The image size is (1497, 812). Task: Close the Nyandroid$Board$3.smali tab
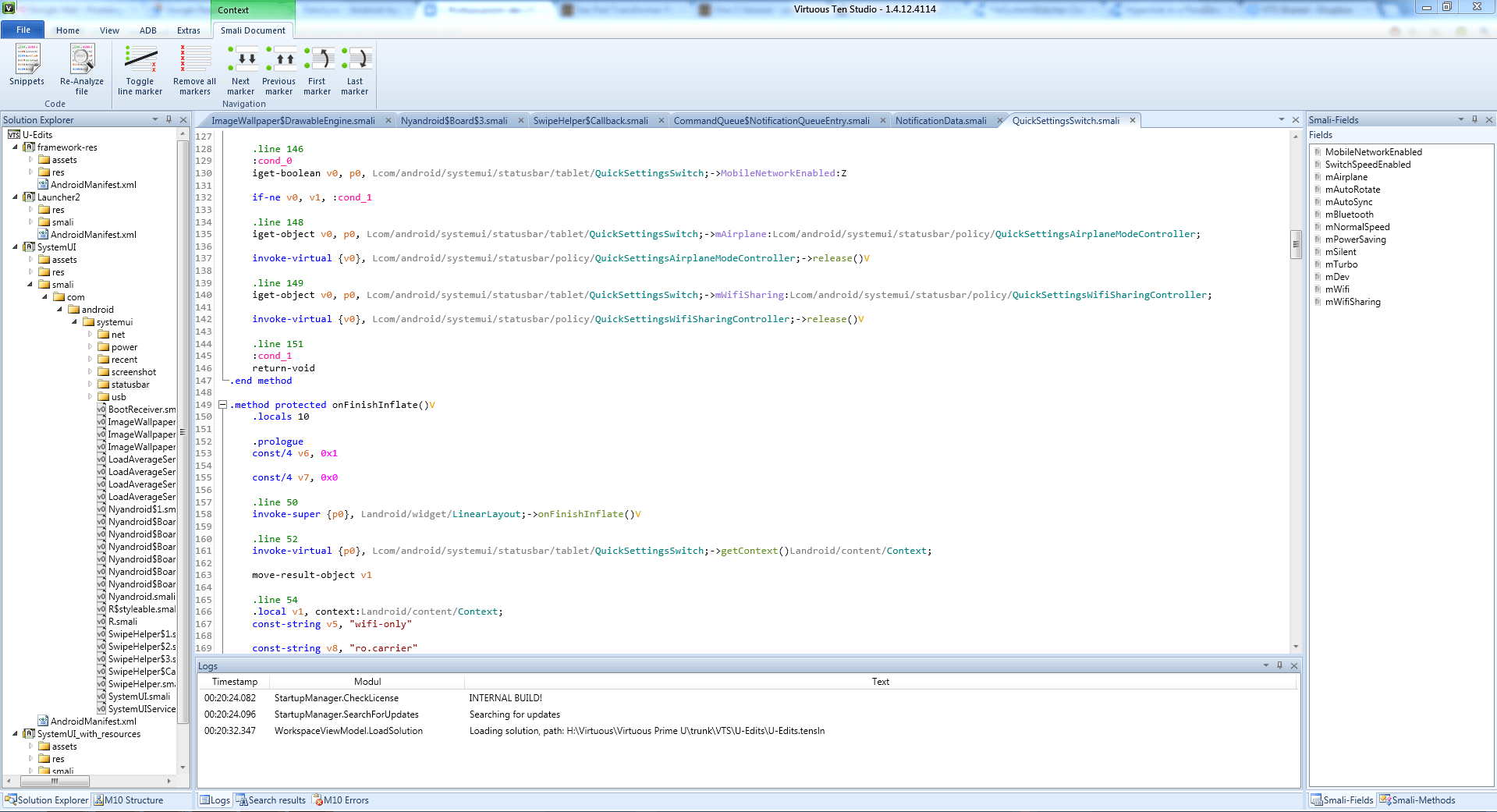(520, 120)
